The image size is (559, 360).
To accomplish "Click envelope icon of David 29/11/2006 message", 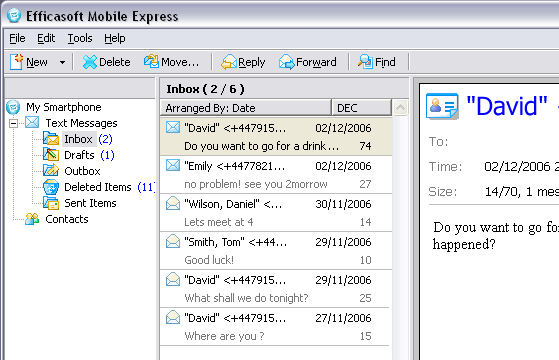I will (x=173, y=279).
